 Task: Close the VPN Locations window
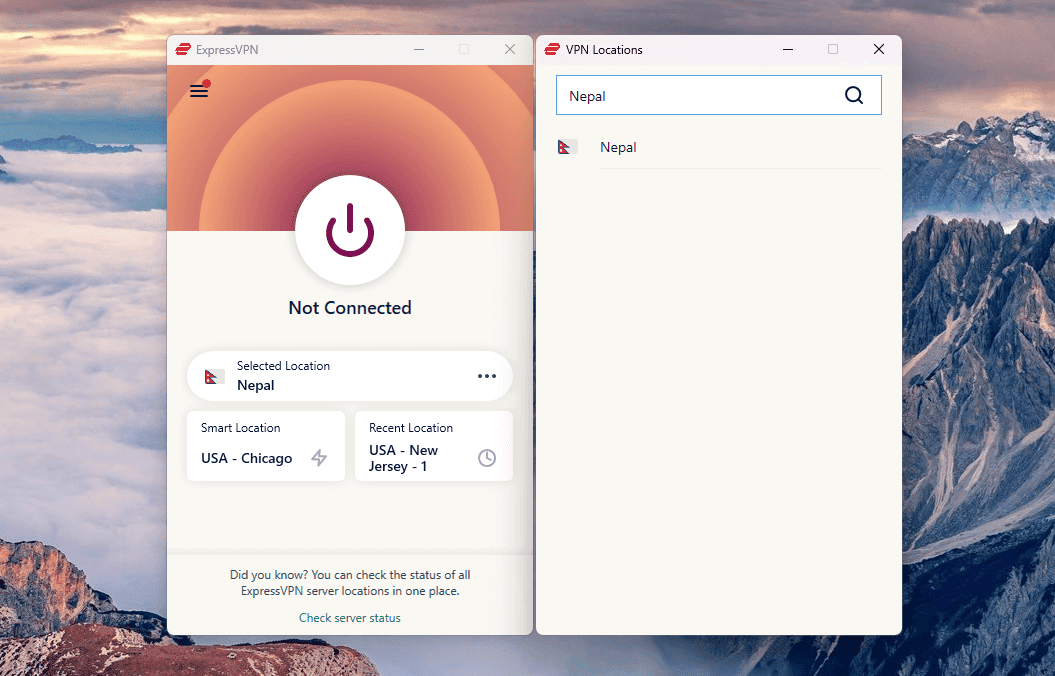879,49
